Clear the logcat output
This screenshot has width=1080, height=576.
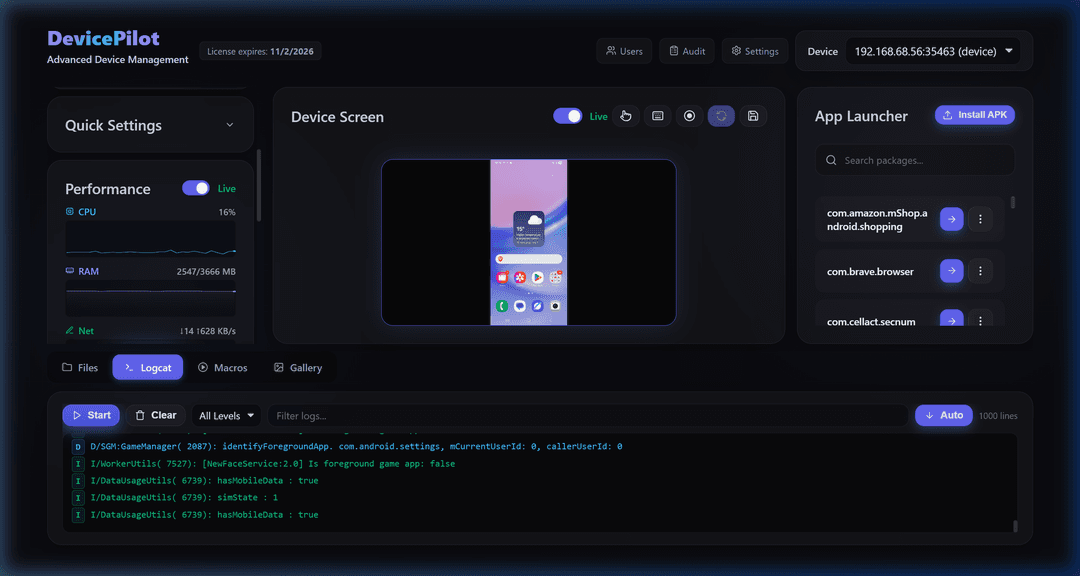(x=156, y=415)
